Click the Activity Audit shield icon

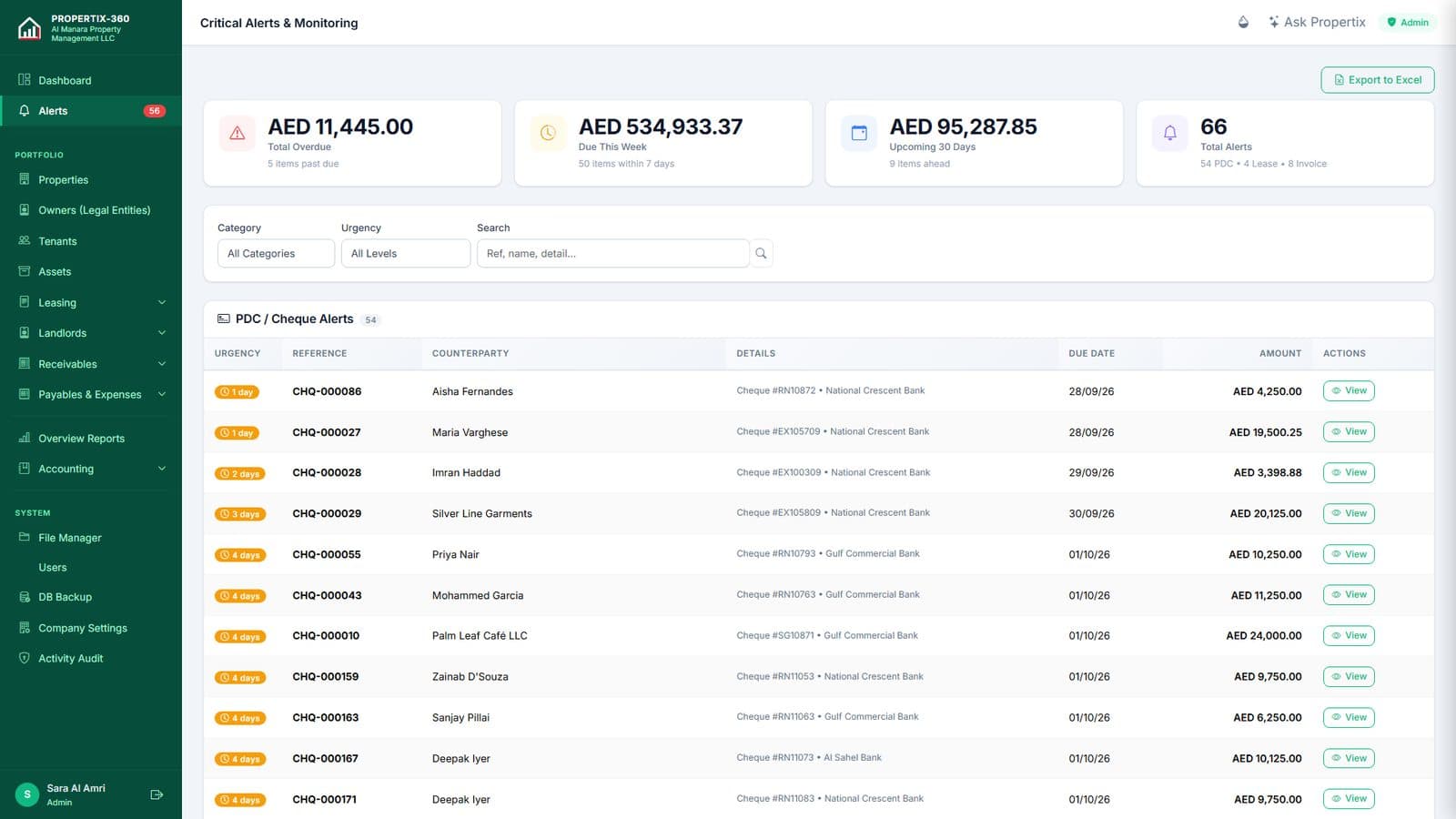pos(25,658)
